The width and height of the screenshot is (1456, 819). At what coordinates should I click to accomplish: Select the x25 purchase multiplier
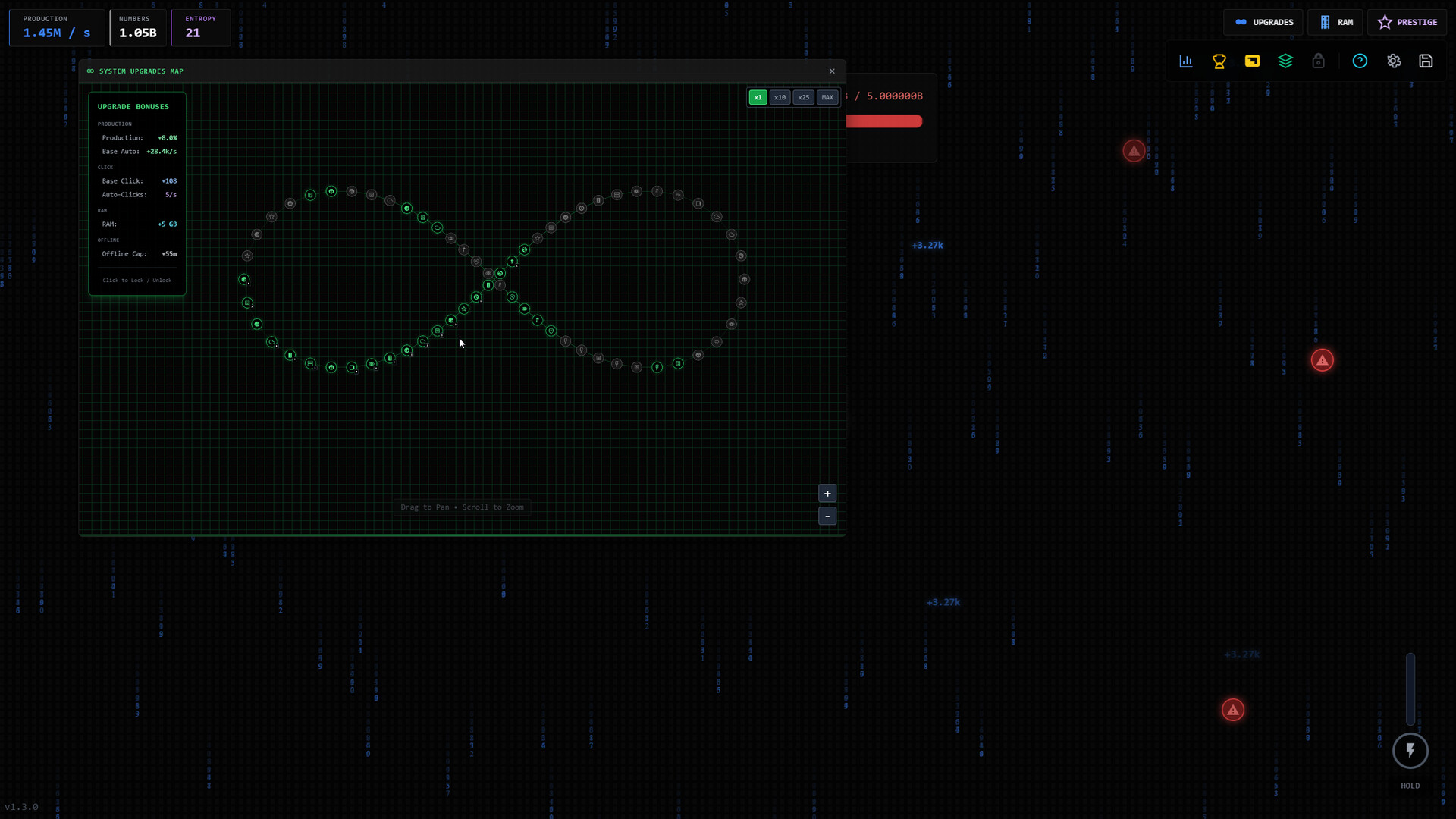pos(804,97)
